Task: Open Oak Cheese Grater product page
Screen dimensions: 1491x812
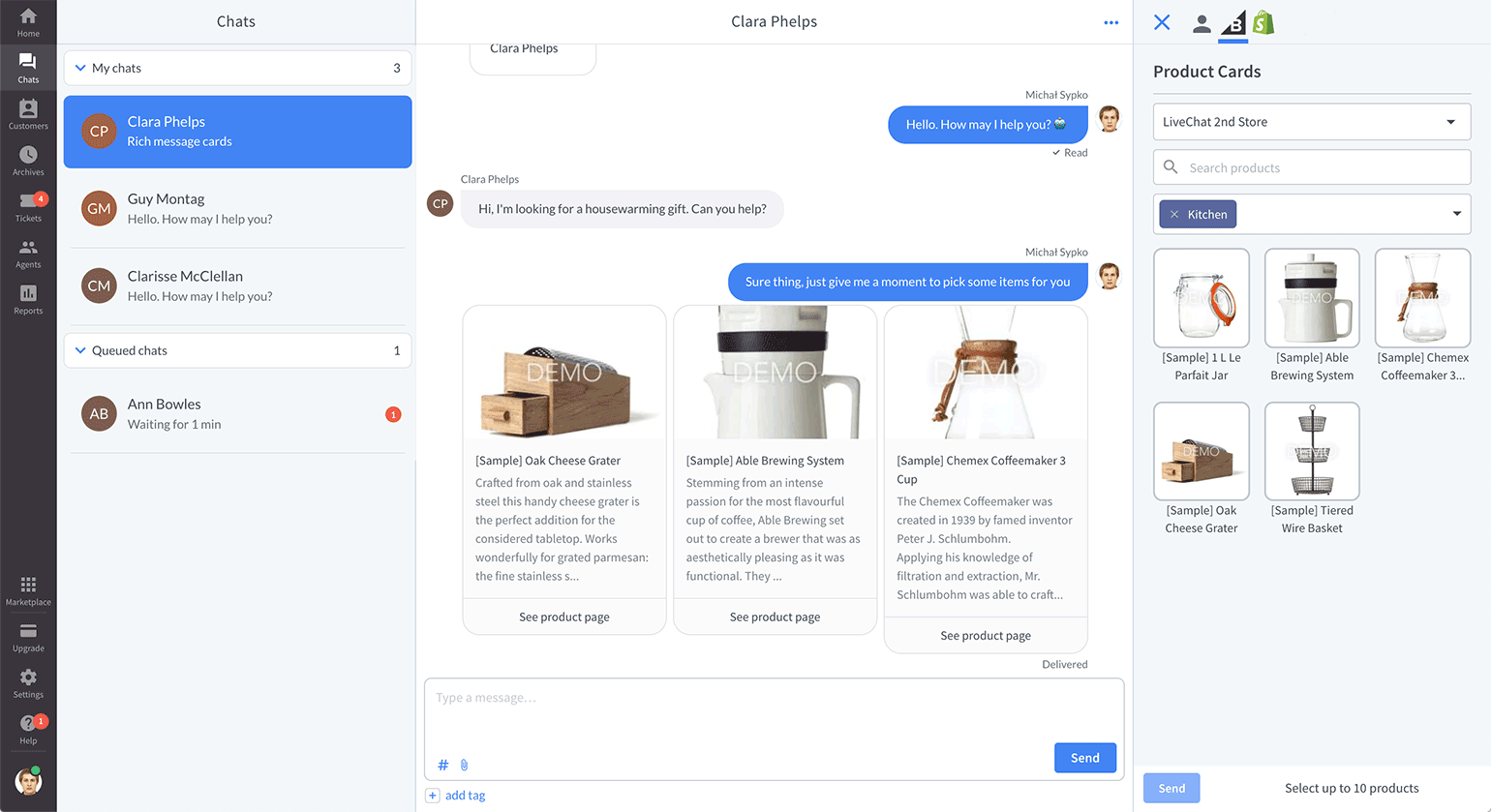Action: pos(564,616)
